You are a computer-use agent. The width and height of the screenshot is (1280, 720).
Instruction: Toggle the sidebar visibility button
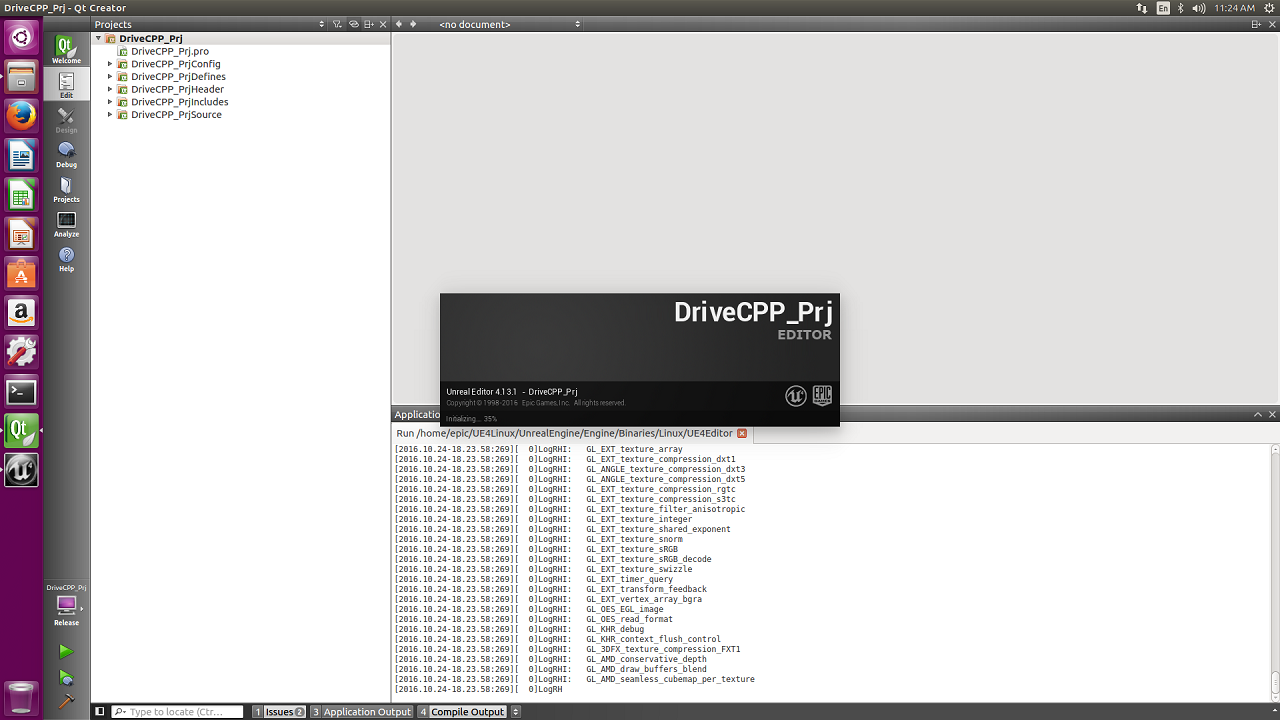point(99,712)
